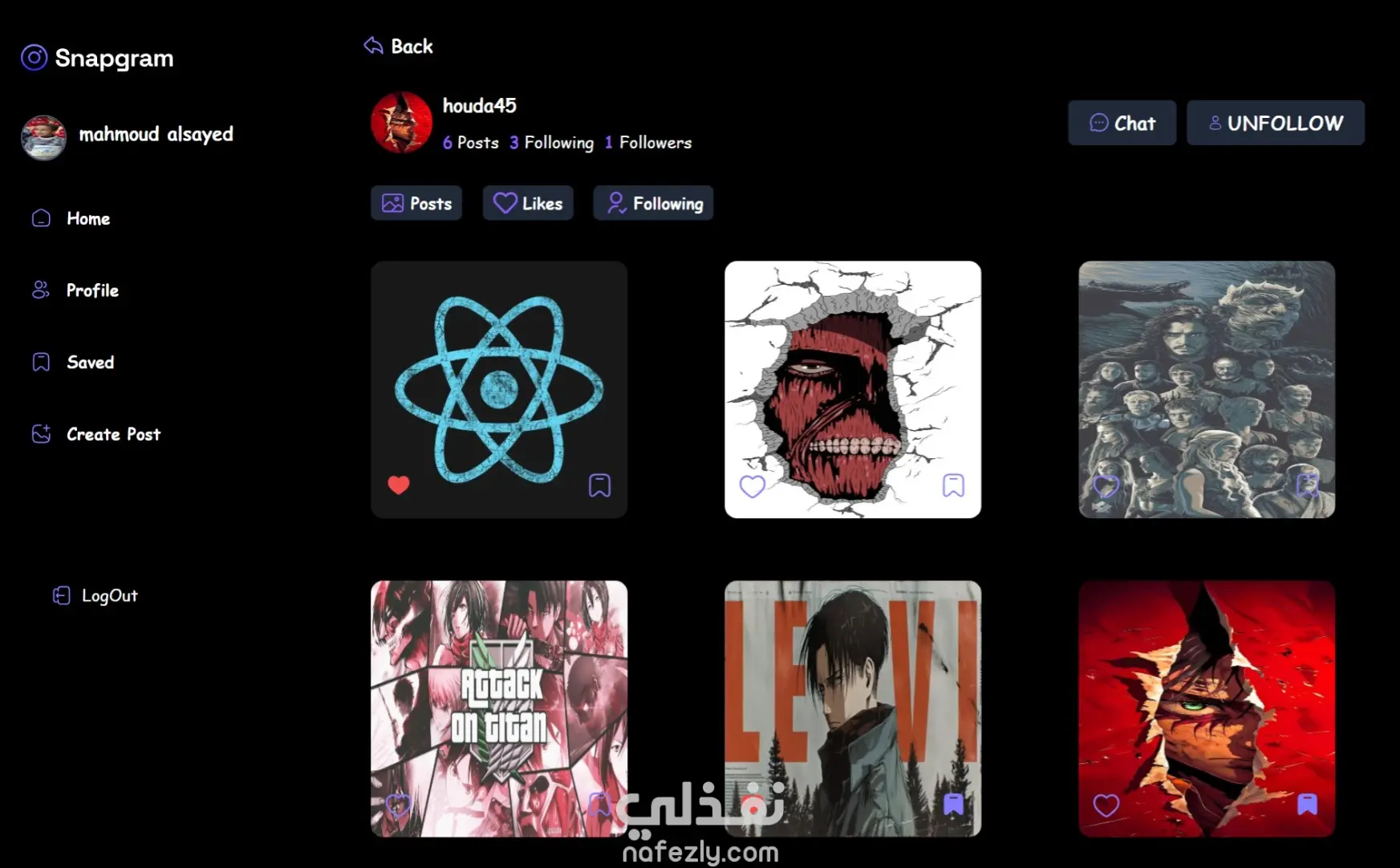The height and width of the screenshot is (868, 1400).
Task: Click the Saved bookmark icon in sidebar
Action: 41,363
